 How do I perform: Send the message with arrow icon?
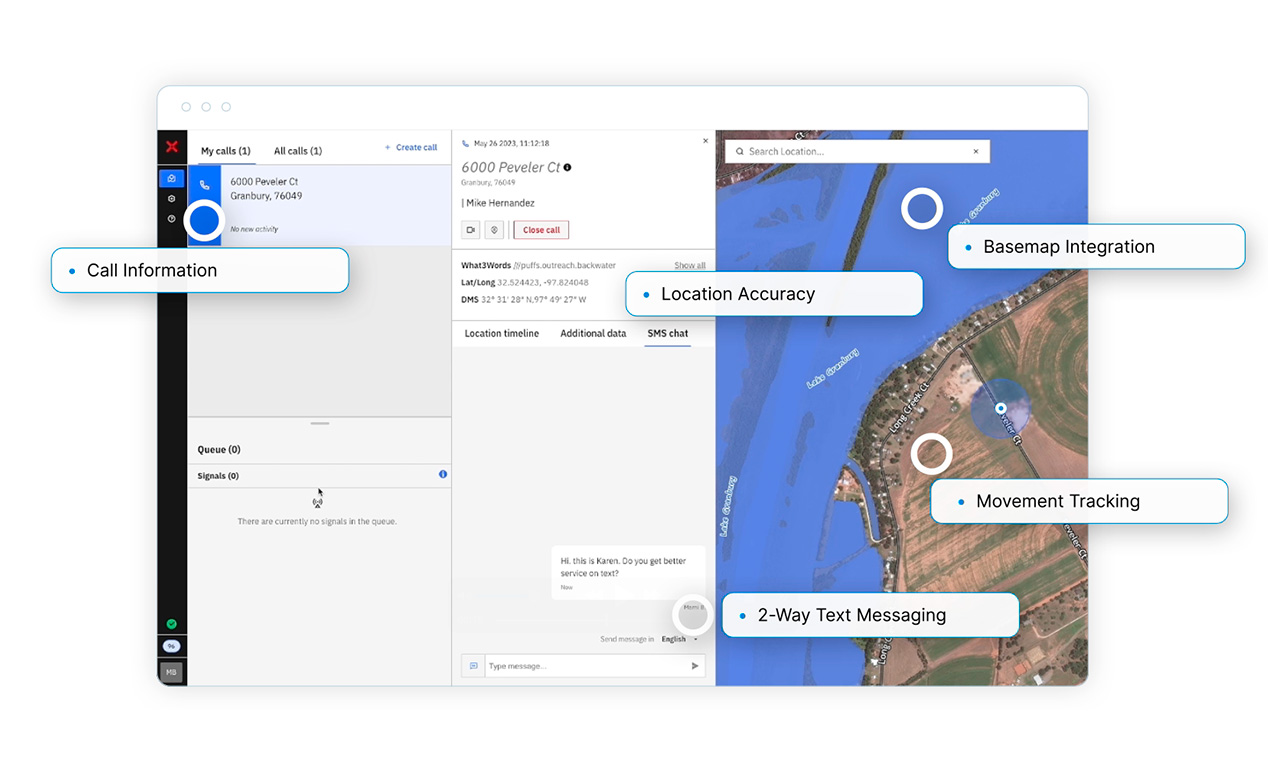695,666
